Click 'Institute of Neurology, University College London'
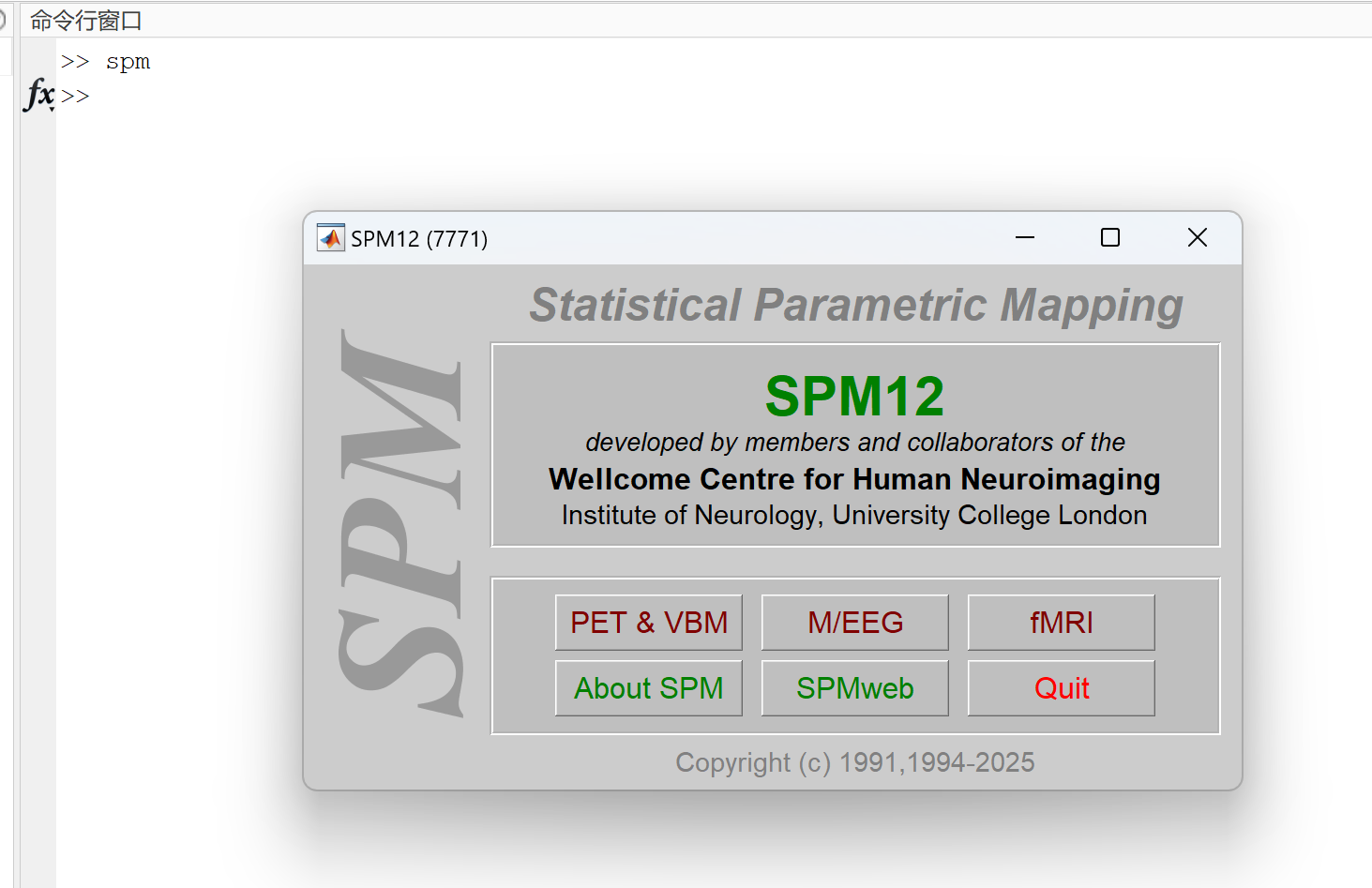Viewport: 1372px width, 888px height. coord(854,516)
